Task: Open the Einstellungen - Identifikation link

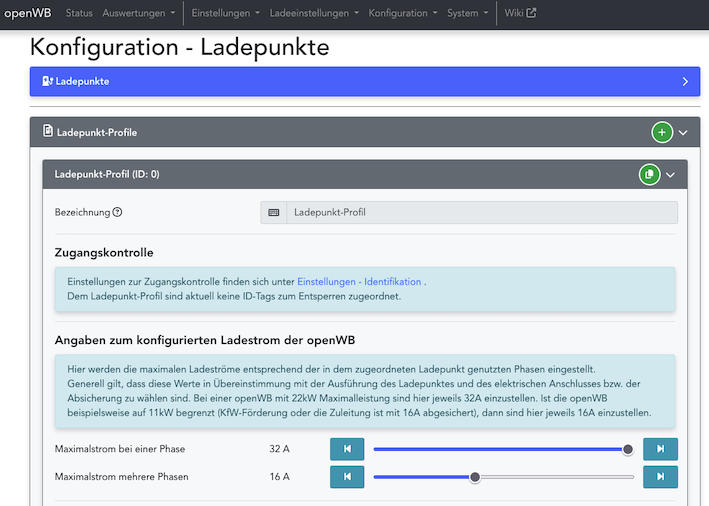Action: point(359,282)
